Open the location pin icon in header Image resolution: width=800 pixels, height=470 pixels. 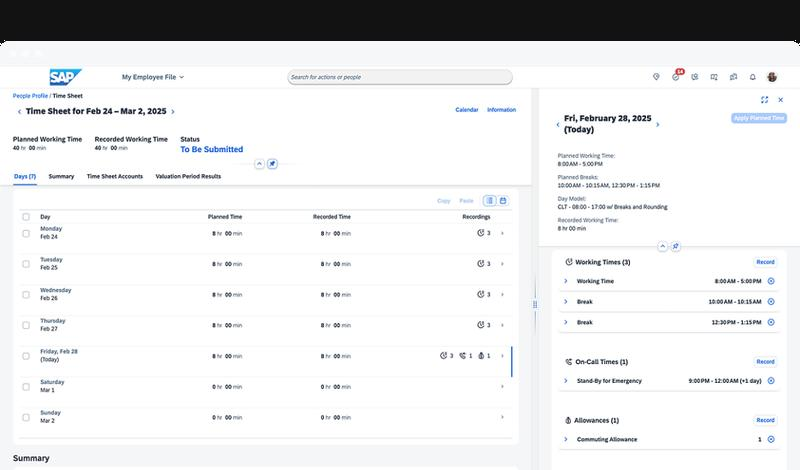656,77
